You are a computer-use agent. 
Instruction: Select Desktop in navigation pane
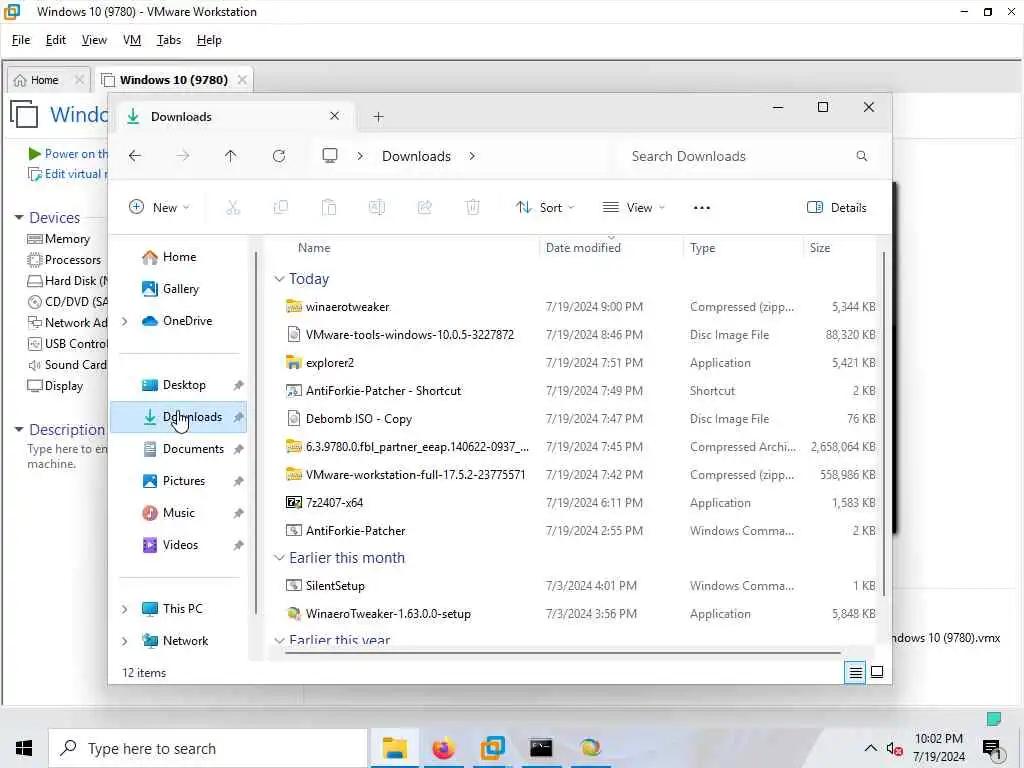tap(178, 385)
